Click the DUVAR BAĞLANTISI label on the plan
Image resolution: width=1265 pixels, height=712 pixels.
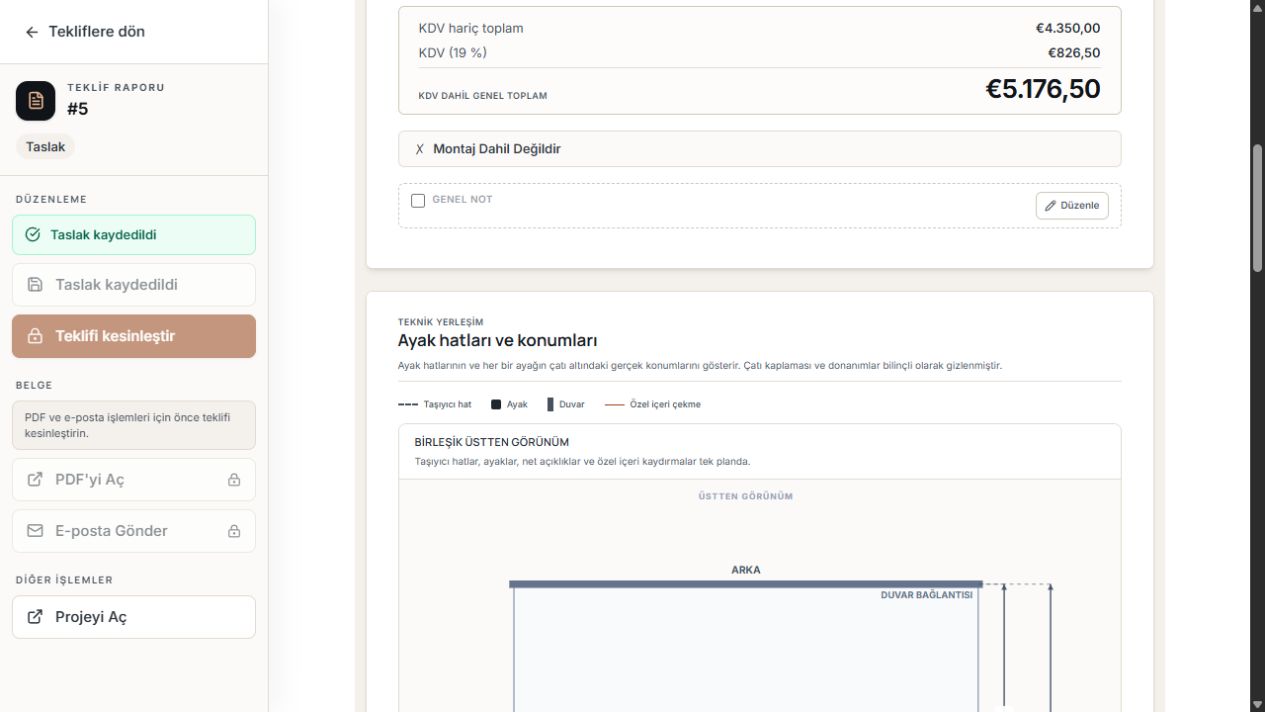(926, 595)
